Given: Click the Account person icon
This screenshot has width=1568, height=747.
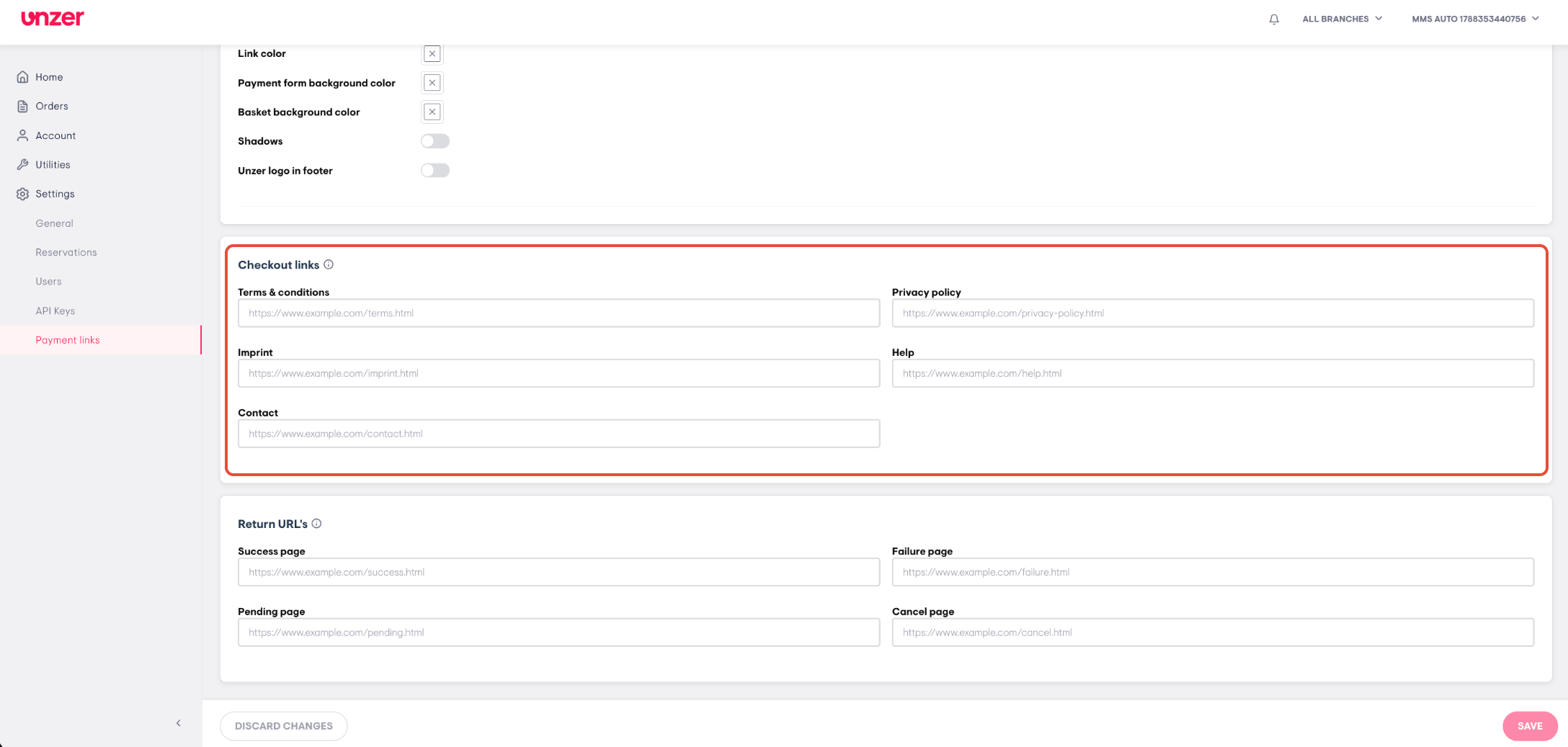Looking at the screenshot, I should point(23,135).
